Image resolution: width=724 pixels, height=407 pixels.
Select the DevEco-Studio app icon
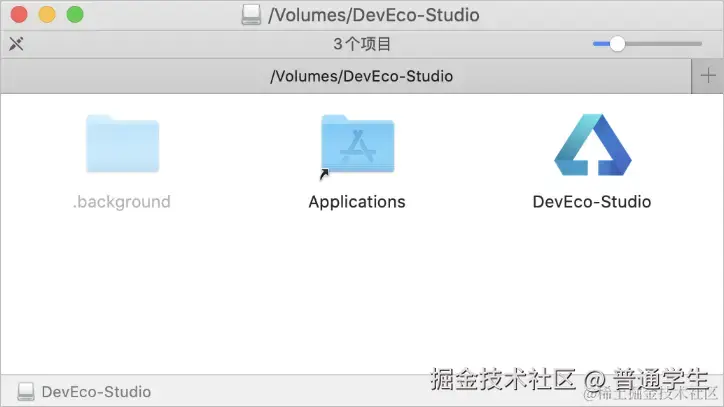(592, 145)
